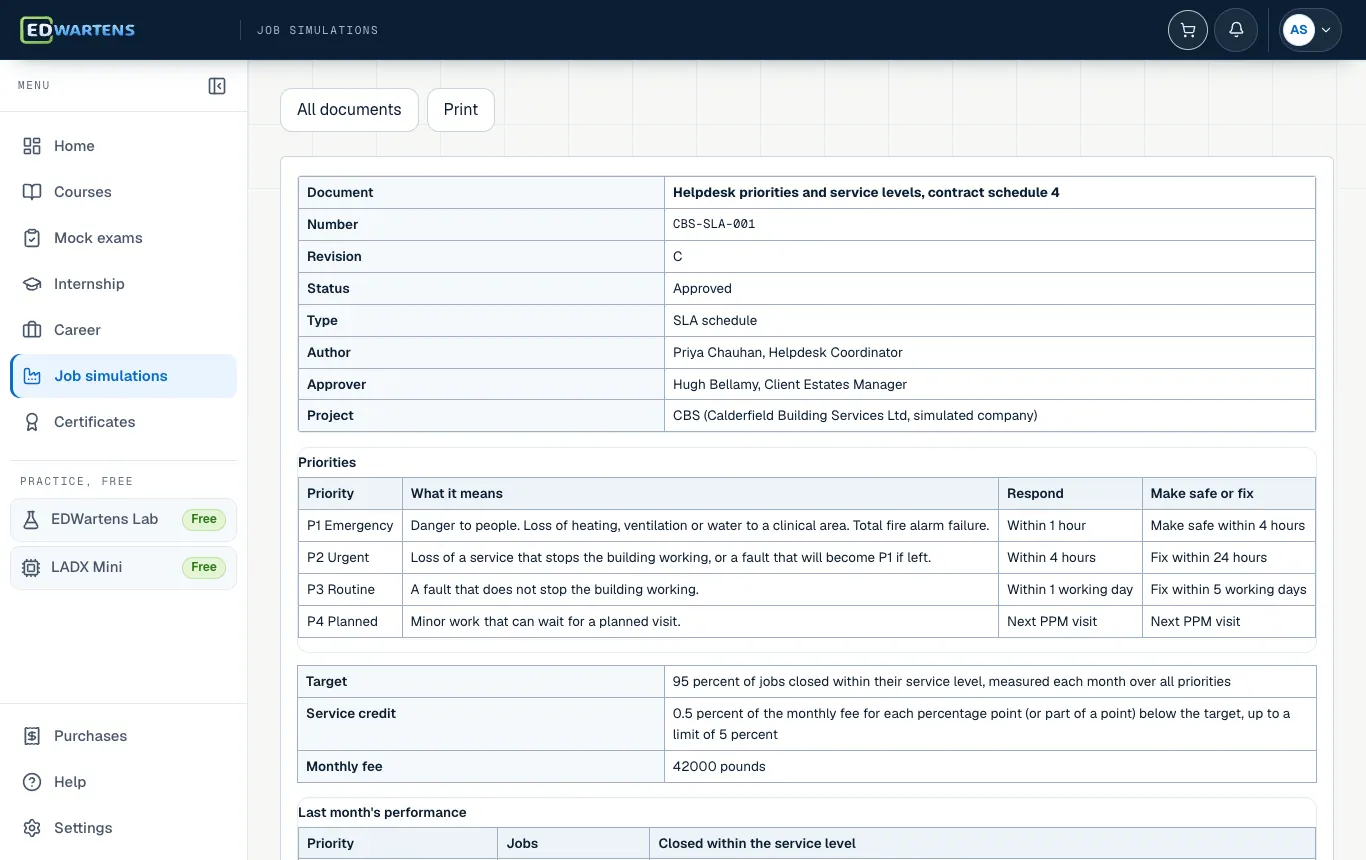Click the Career briefcase icon
Image resolution: width=1366 pixels, height=860 pixels.
click(x=32, y=330)
